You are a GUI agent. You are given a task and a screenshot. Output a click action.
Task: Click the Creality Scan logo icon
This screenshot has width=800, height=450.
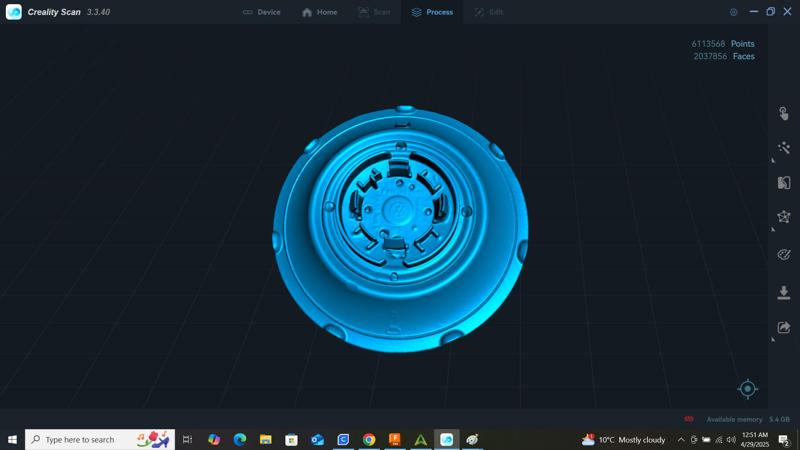(14, 12)
